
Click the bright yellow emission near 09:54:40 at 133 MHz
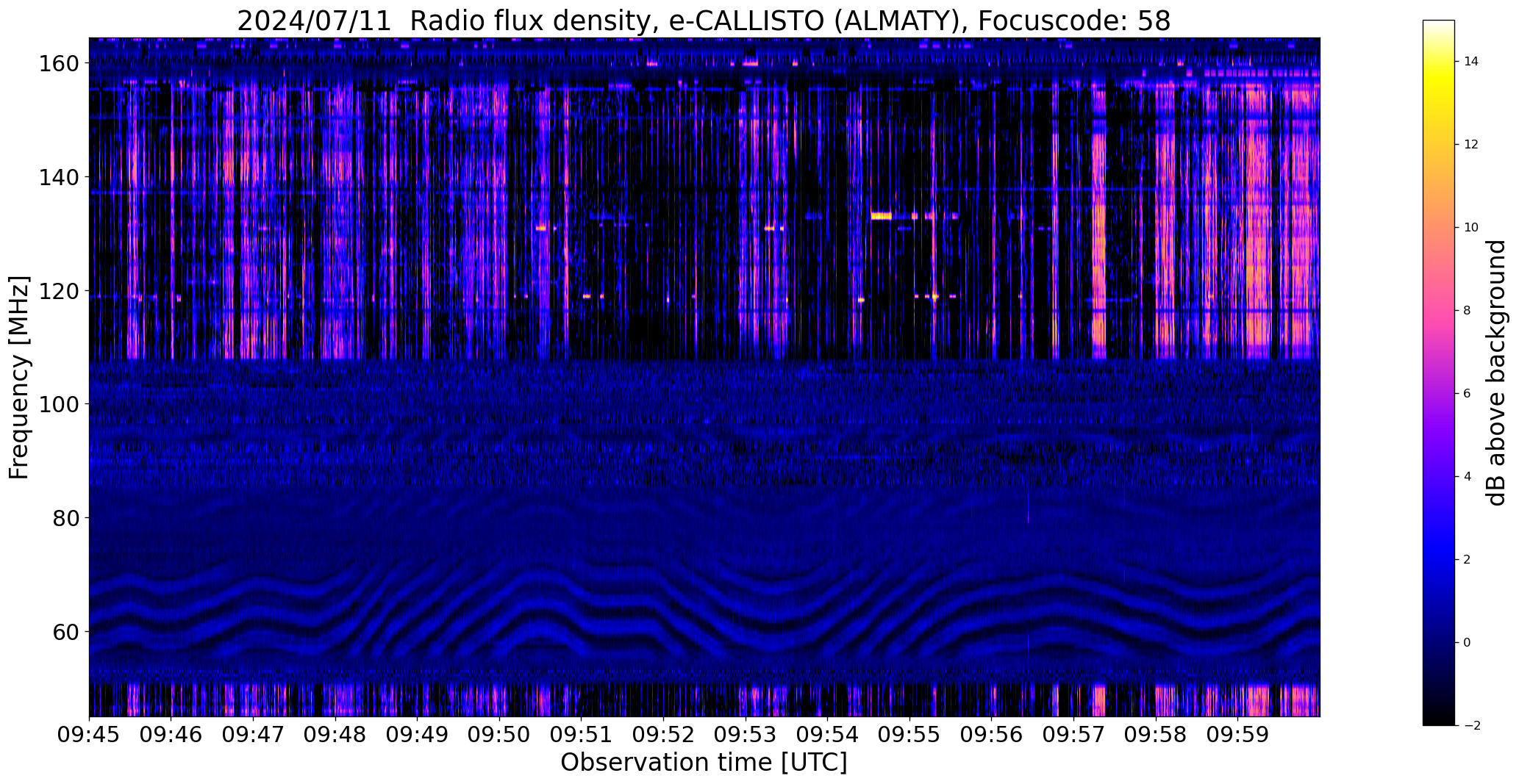coord(881,216)
